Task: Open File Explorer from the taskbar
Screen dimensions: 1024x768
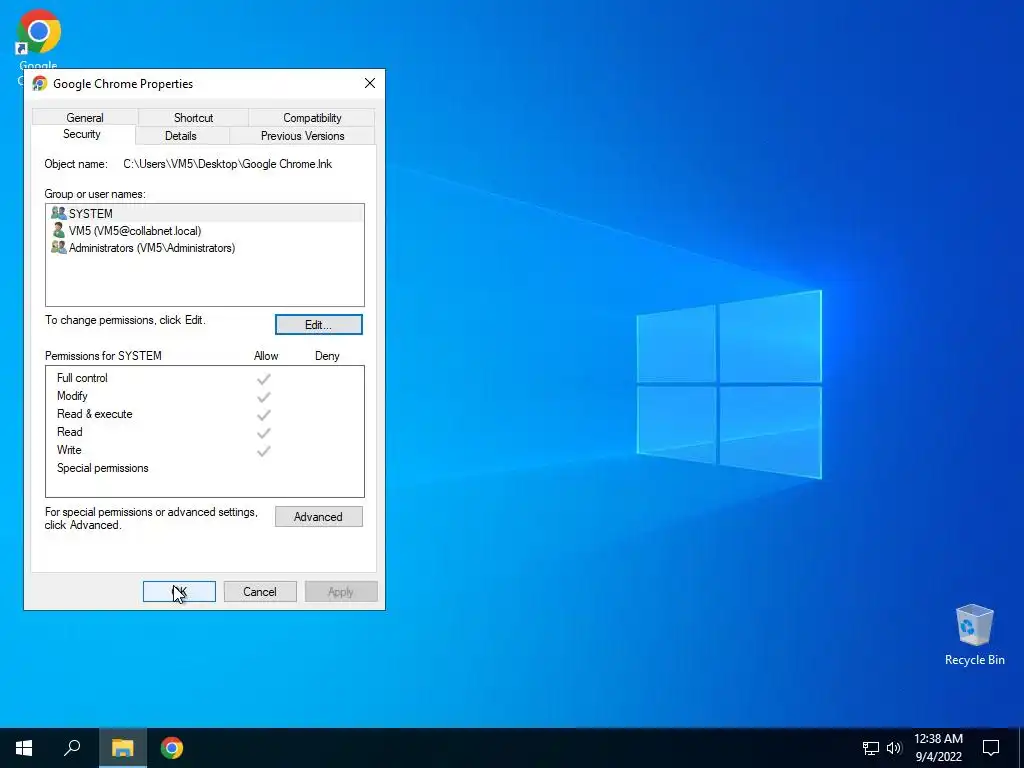Action: (122, 748)
